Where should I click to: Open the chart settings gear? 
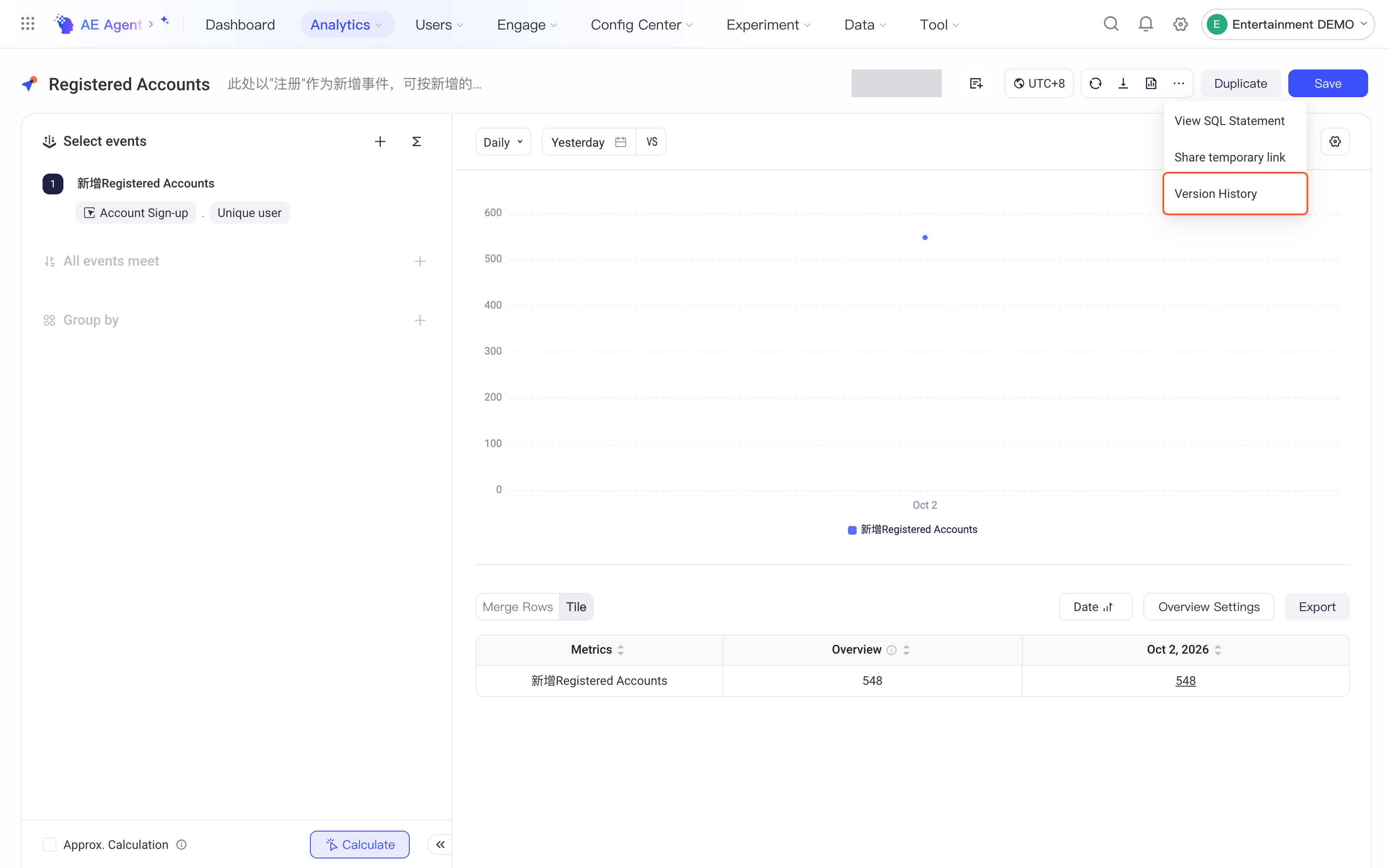(x=1335, y=141)
